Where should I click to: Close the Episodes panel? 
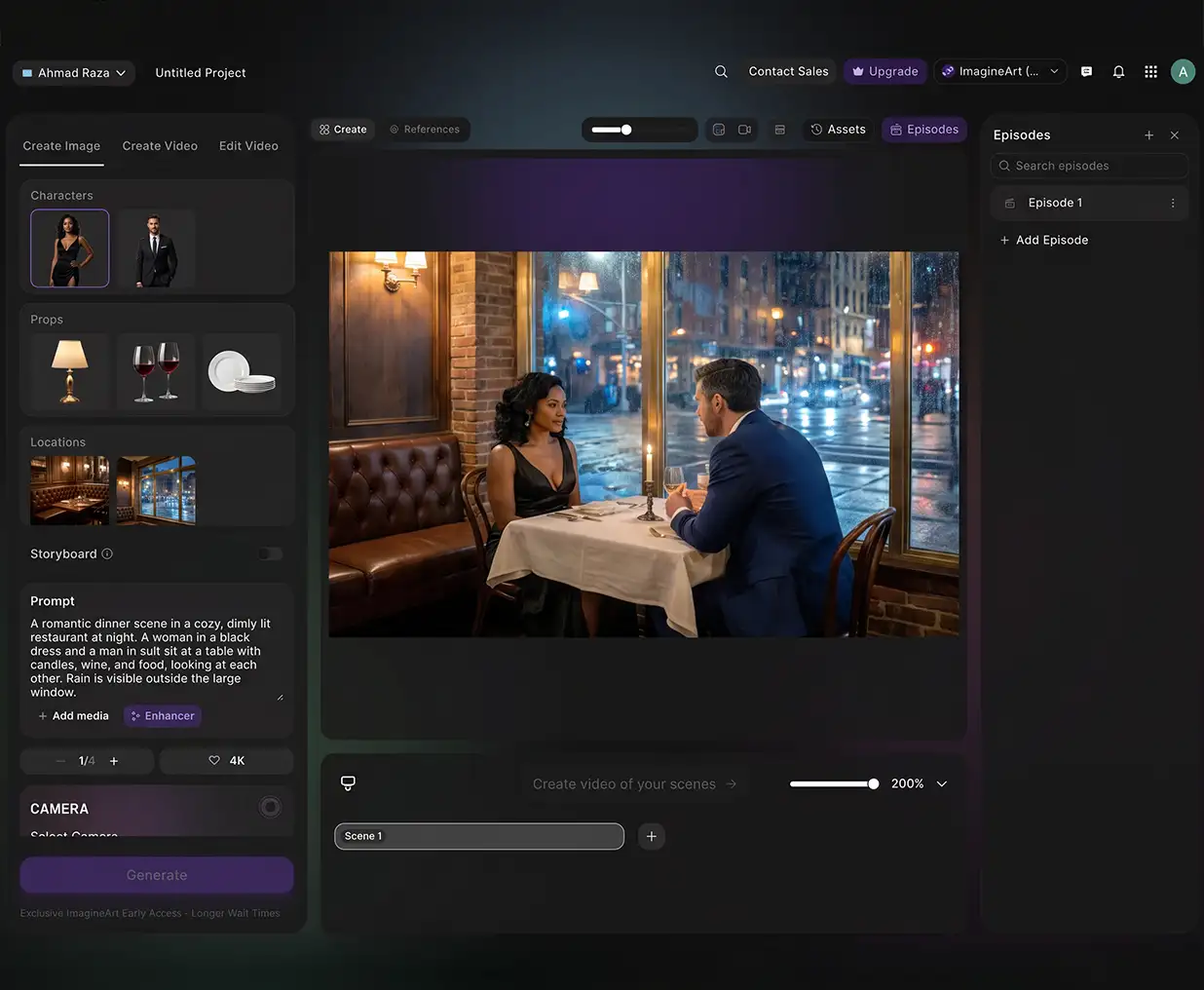(x=1175, y=135)
